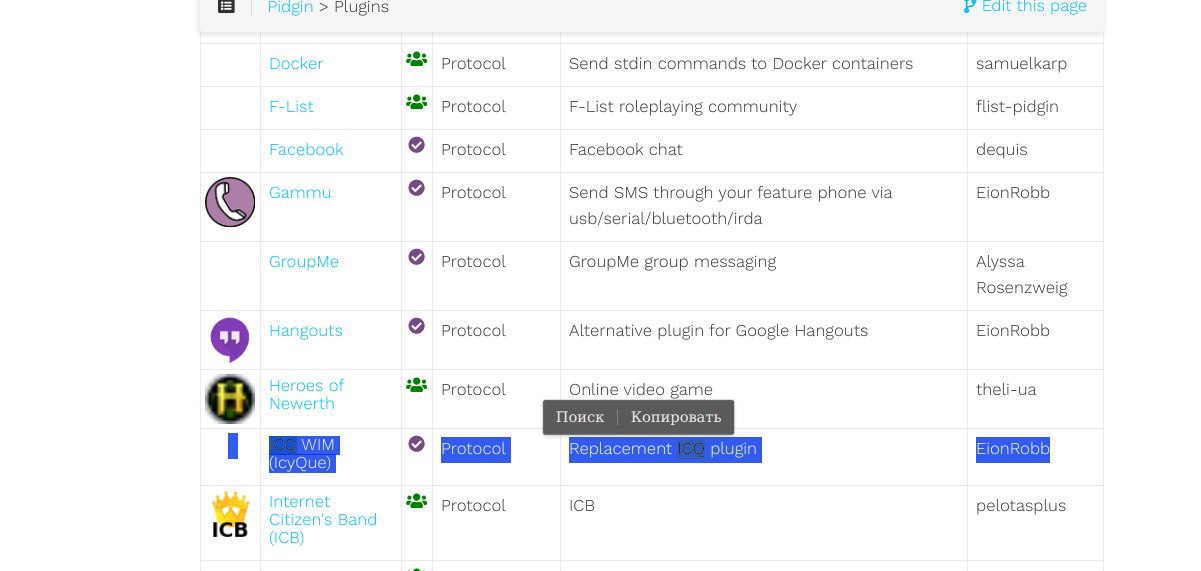
Task: Click the Gammu SMS feature phone description
Action: point(730,206)
